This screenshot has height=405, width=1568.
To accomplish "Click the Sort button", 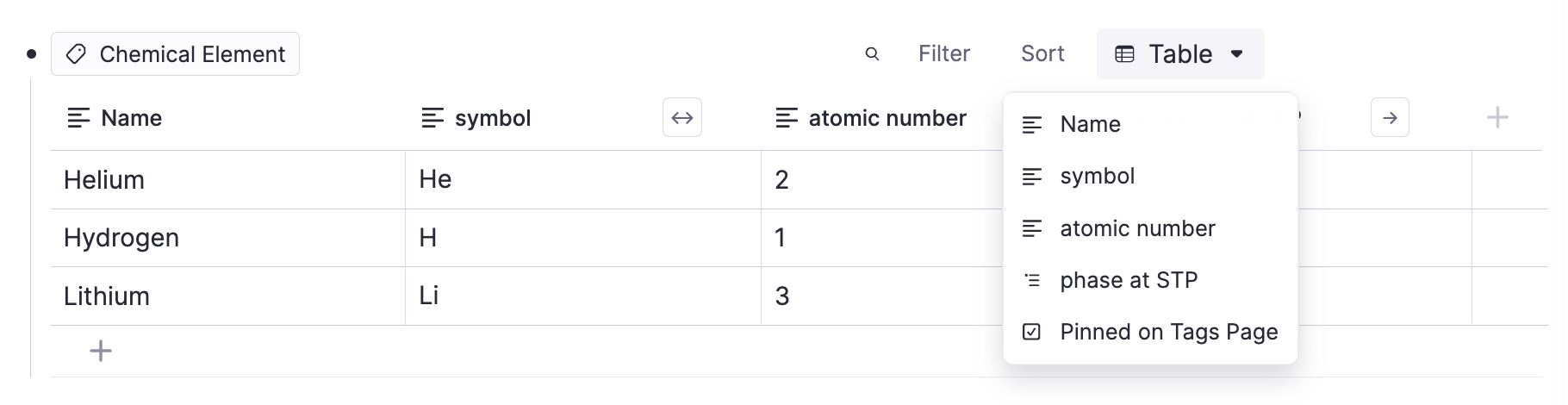I will click(x=1042, y=54).
